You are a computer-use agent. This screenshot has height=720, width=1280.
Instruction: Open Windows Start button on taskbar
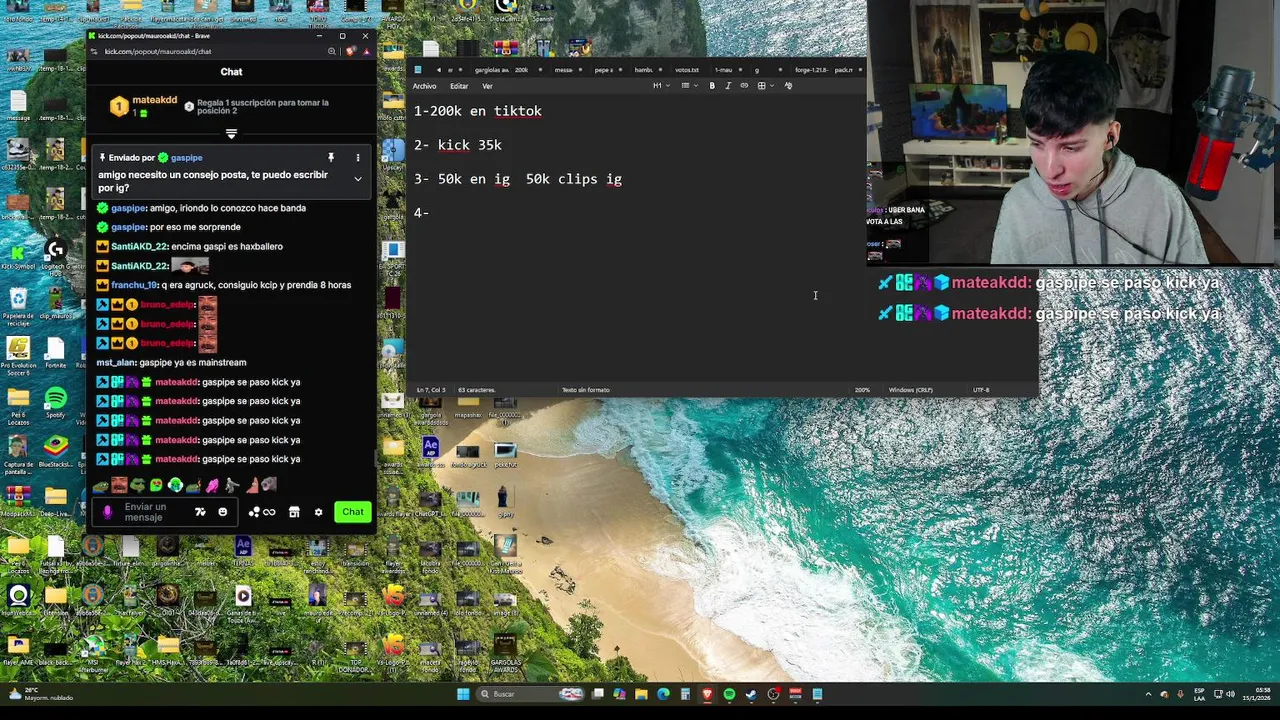463,694
